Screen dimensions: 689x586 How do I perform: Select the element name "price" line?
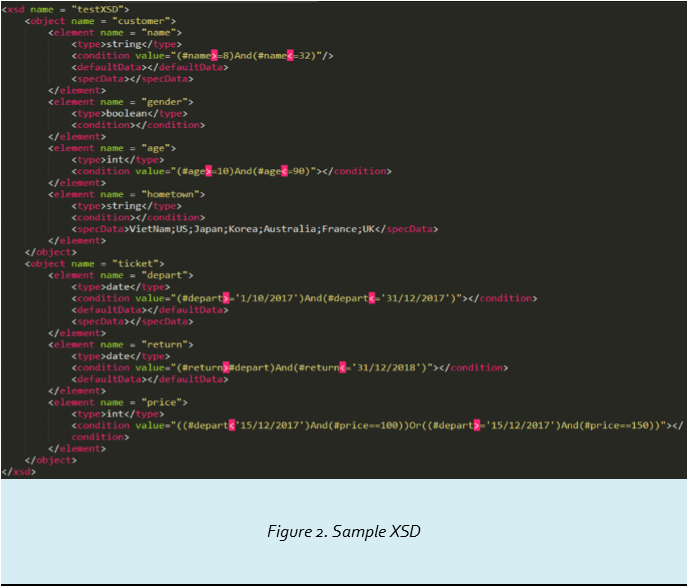click(118, 402)
